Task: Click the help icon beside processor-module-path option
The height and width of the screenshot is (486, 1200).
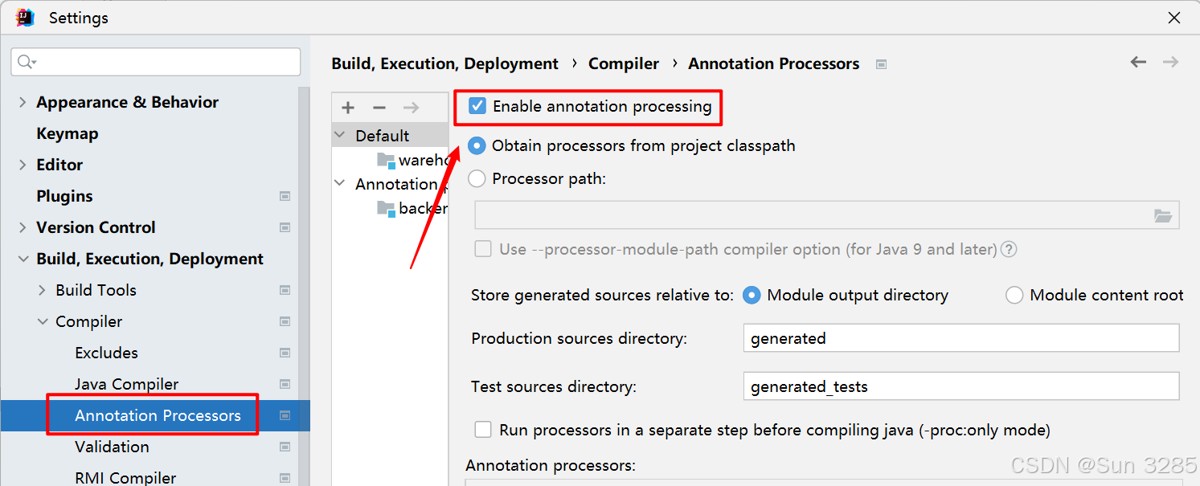Action: [1009, 250]
